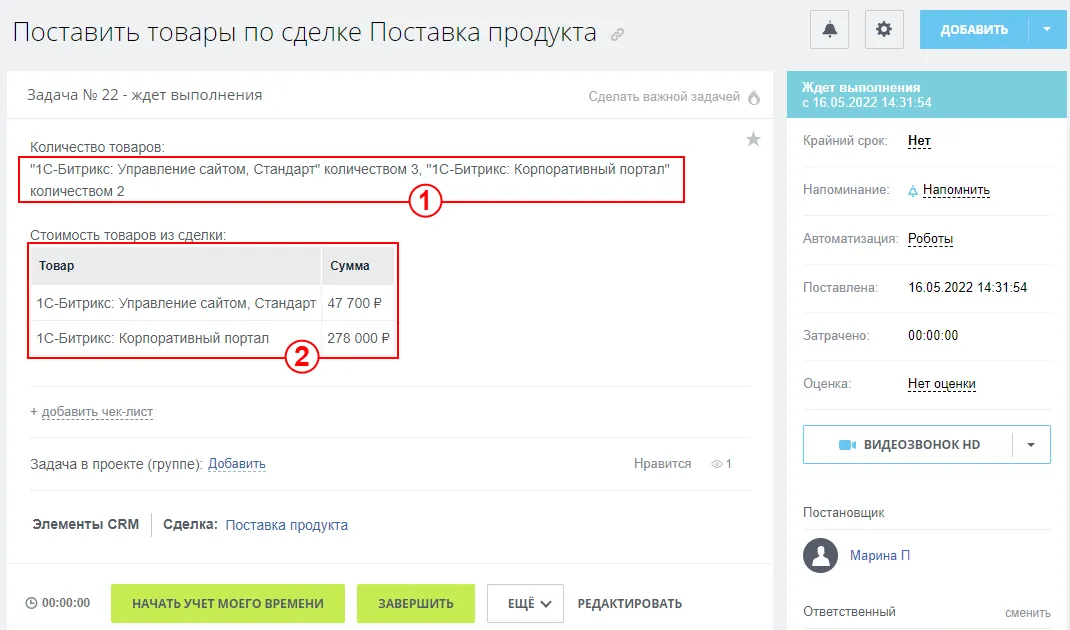1070x630 pixels.
Task: Click the 278 000 ₽ sum cell
Action: [358, 338]
